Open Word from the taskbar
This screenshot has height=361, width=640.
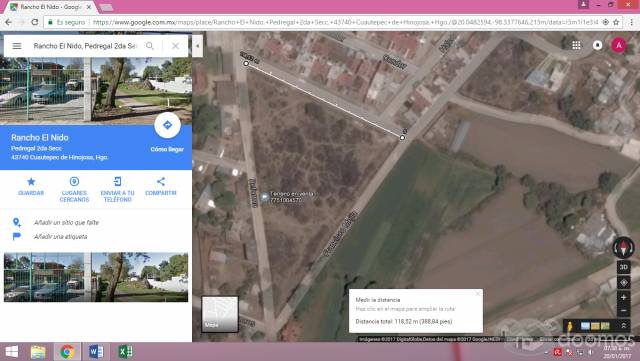coord(96,352)
